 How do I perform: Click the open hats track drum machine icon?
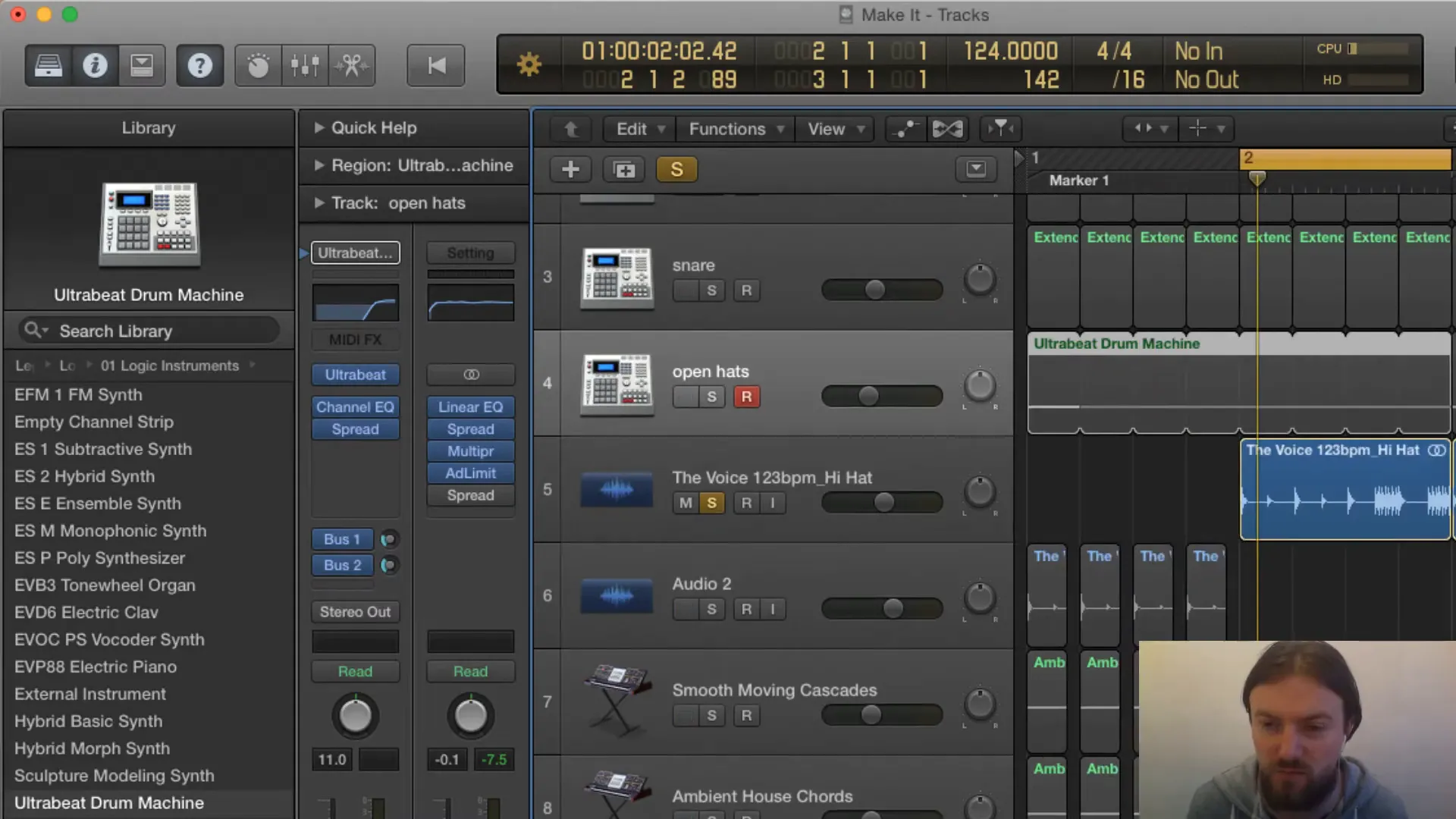pos(617,384)
